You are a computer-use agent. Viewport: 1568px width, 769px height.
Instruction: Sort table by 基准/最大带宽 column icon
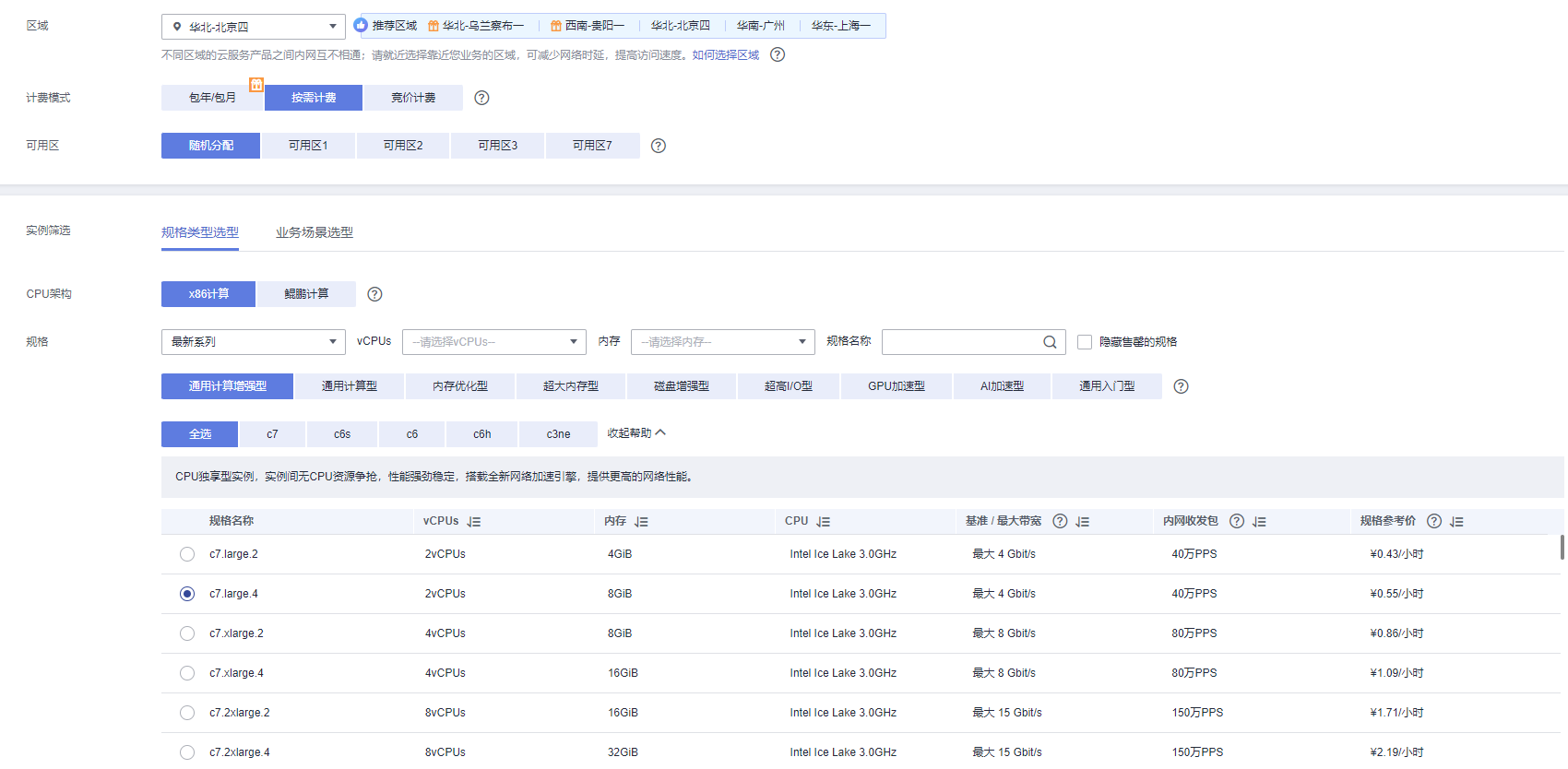(1083, 522)
